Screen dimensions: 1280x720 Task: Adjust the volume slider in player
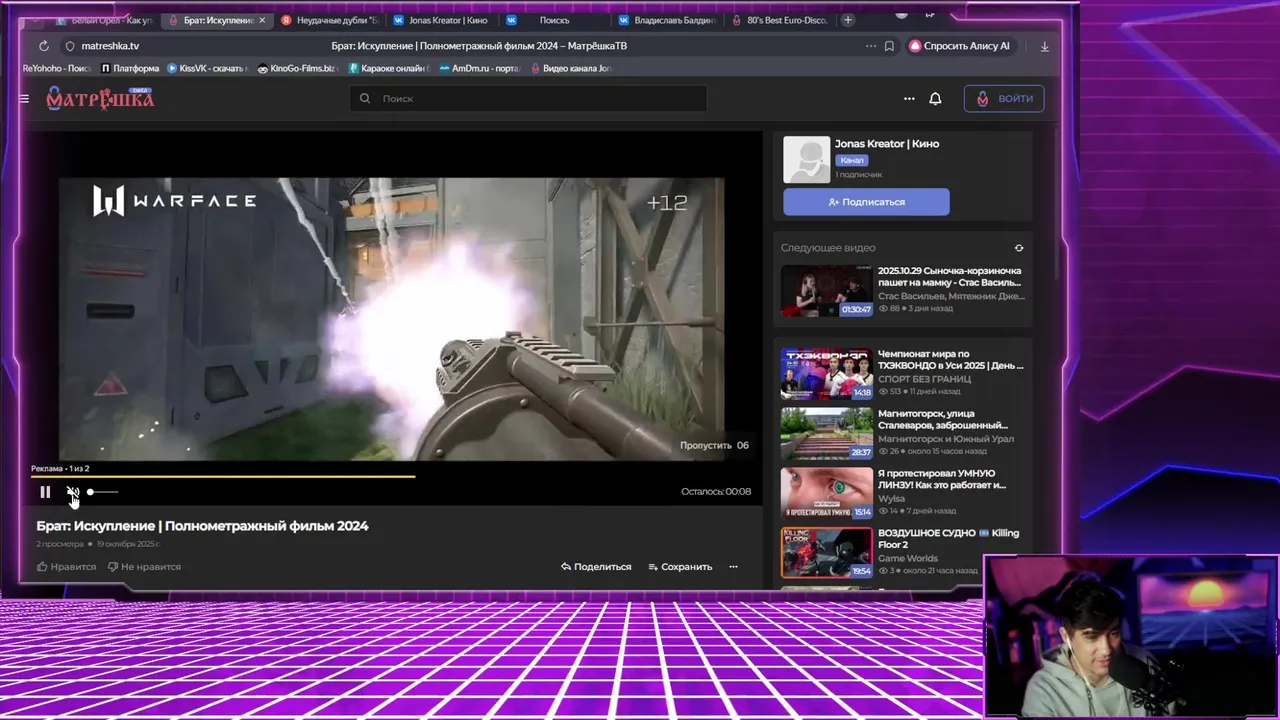coord(102,492)
